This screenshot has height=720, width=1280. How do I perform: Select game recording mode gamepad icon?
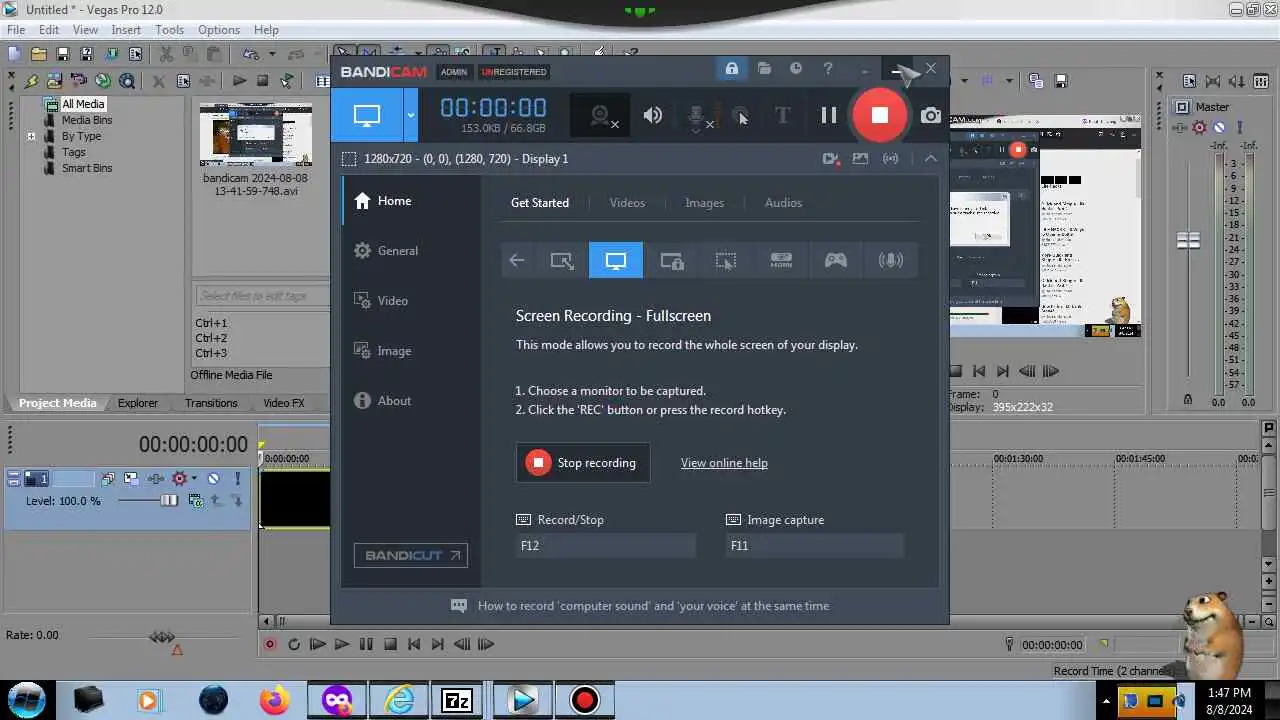tap(835, 260)
